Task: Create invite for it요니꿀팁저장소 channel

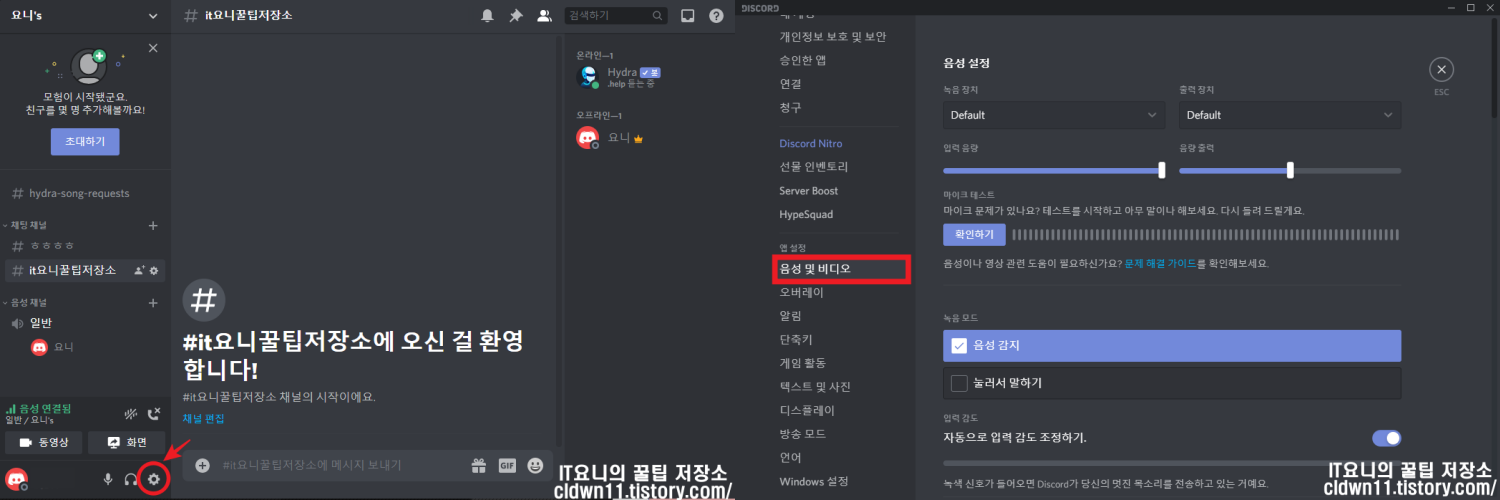Action: click(139, 270)
